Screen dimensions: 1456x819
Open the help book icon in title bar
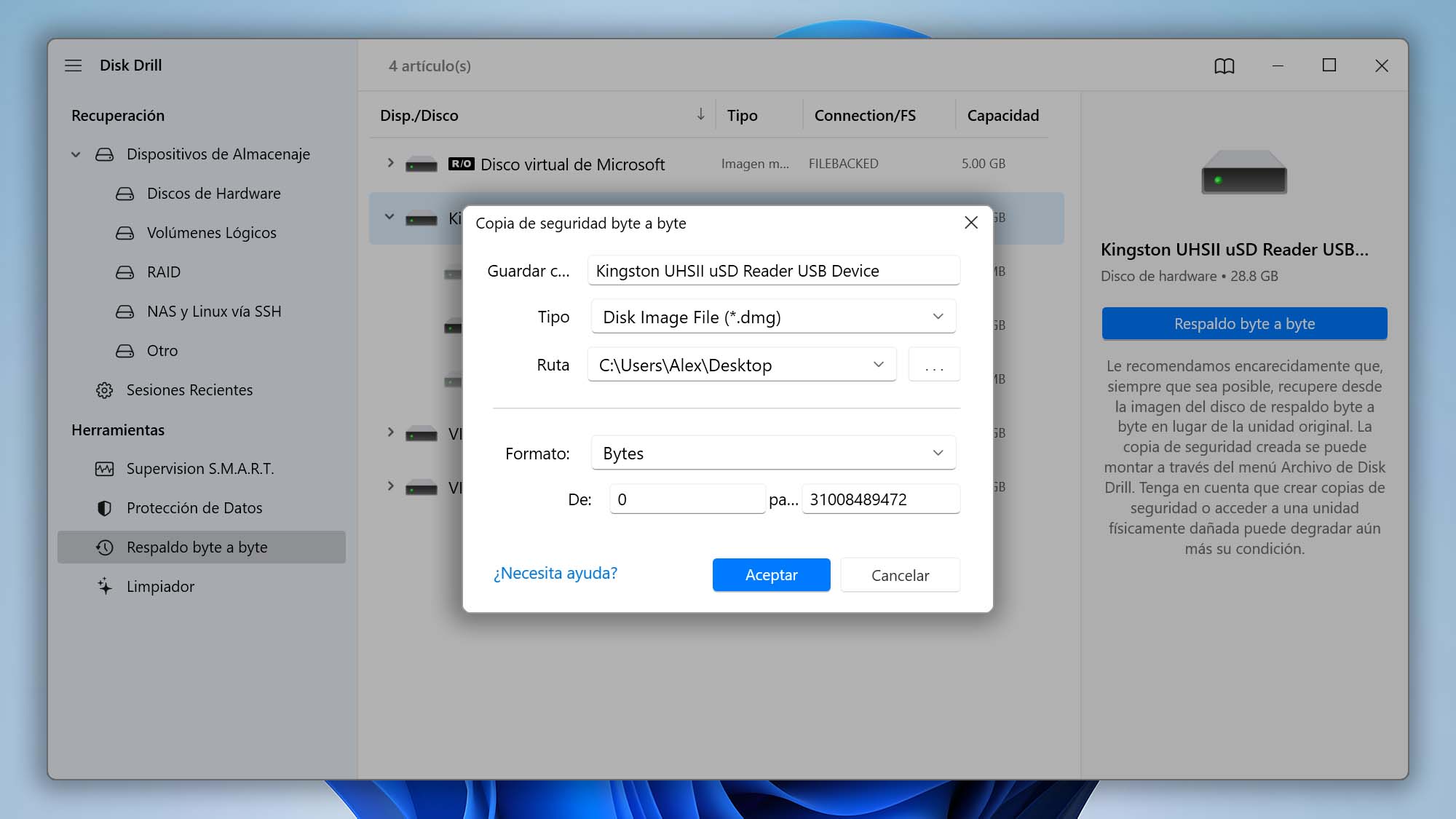click(1224, 66)
